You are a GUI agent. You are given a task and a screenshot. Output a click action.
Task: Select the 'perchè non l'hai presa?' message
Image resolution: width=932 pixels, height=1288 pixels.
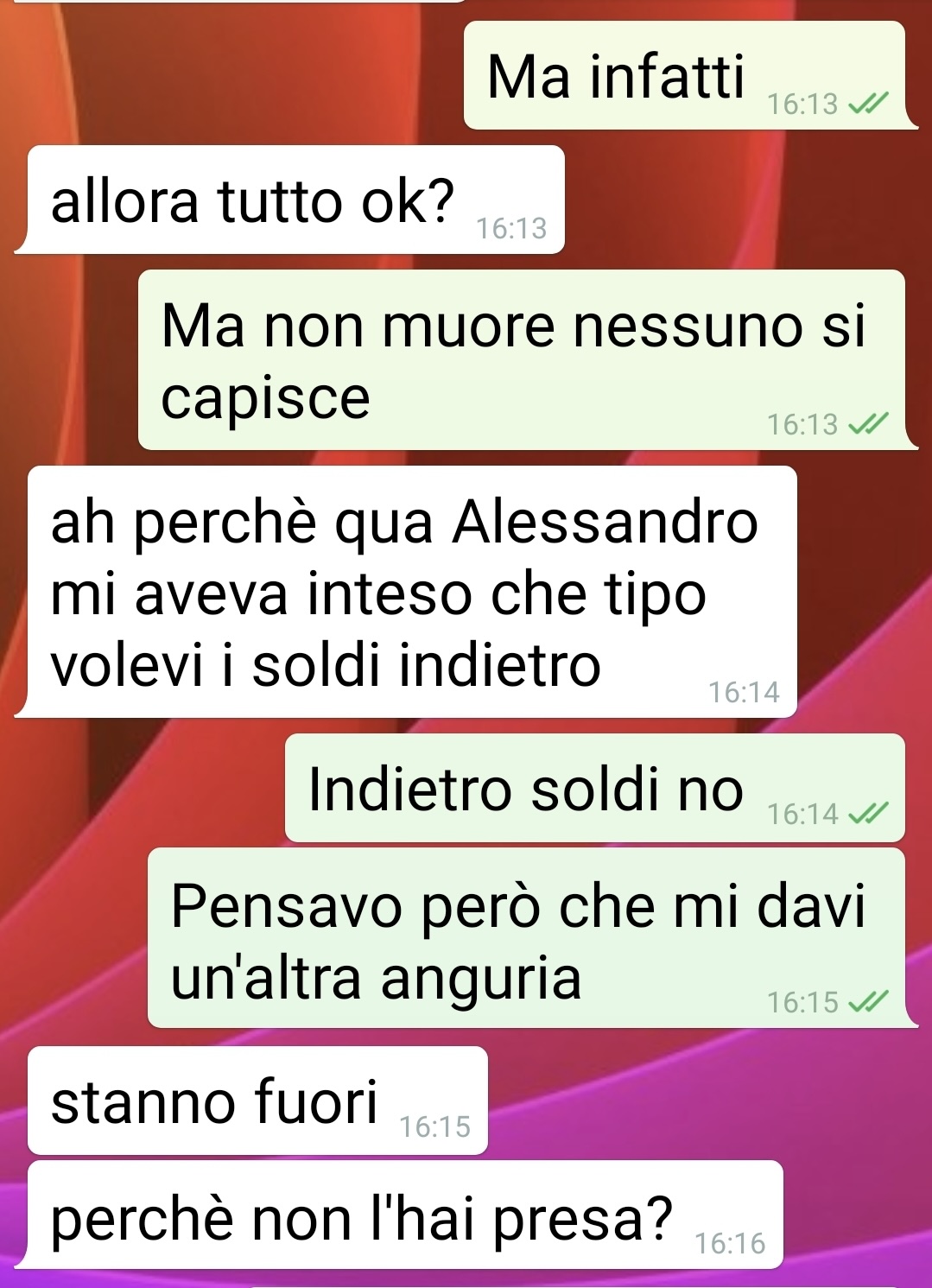point(405,1215)
